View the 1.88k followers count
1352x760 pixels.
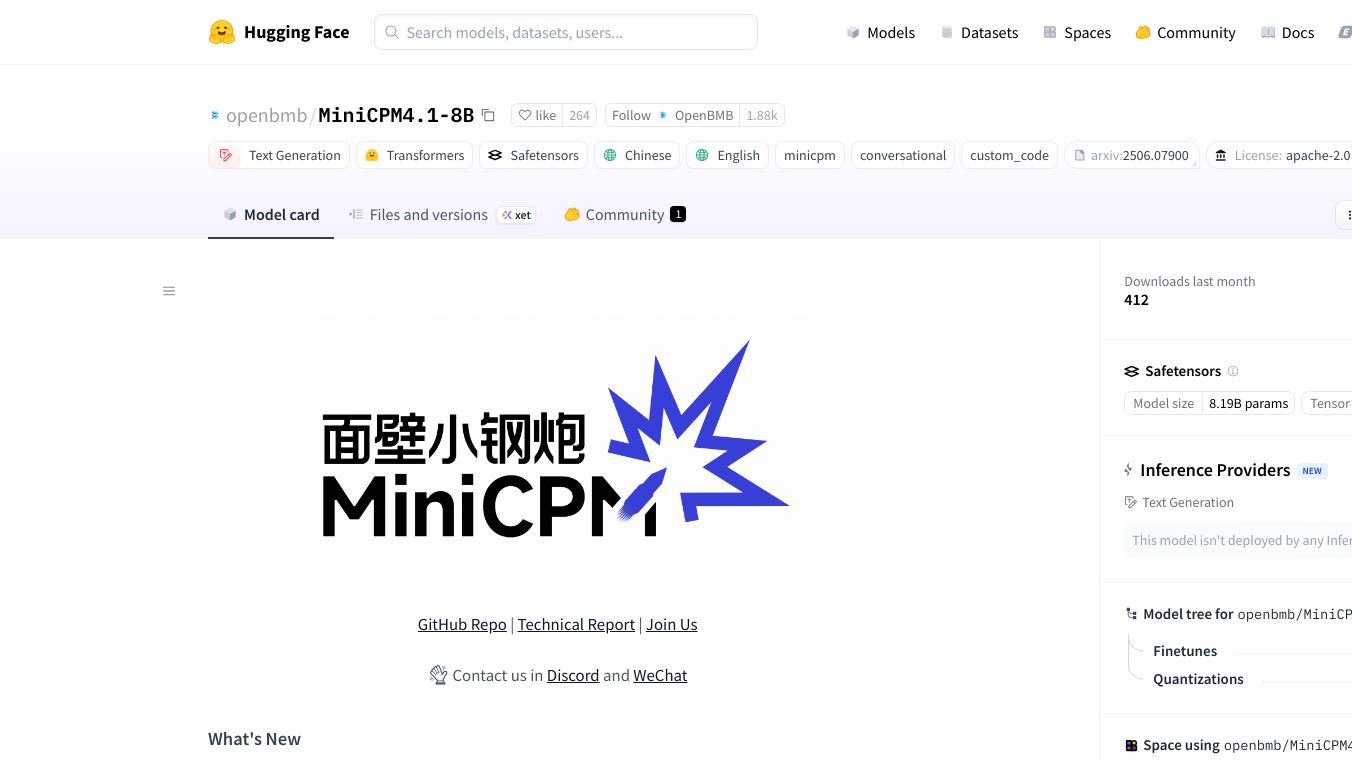coord(762,115)
